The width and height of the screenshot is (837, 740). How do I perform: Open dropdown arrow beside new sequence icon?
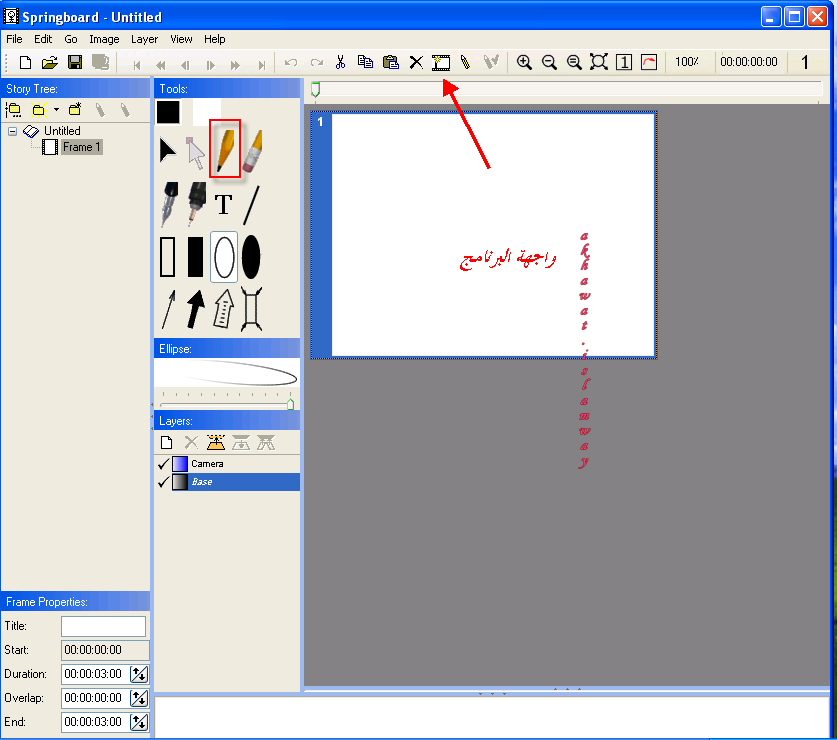click(56, 110)
